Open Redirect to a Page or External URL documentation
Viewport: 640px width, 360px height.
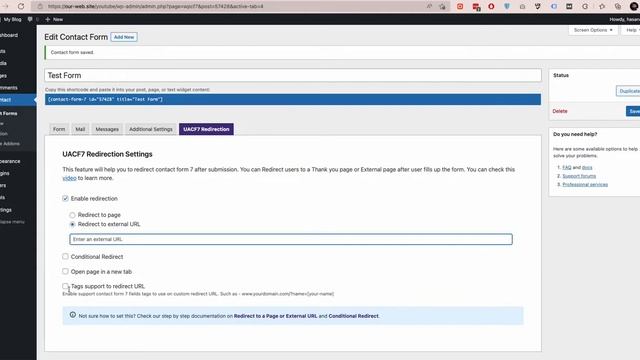pyautogui.click(x=276, y=316)
